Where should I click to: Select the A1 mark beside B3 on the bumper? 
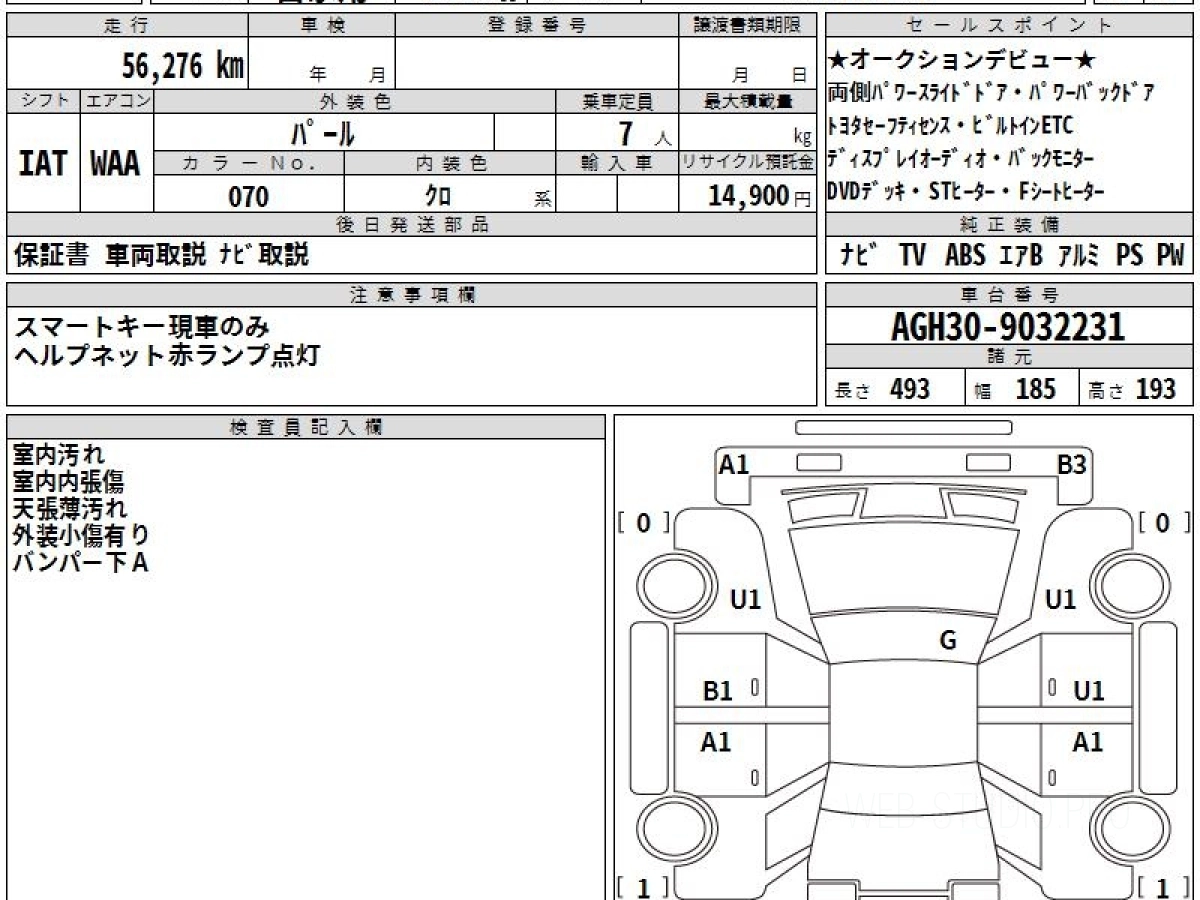click(x=735, y=464)
